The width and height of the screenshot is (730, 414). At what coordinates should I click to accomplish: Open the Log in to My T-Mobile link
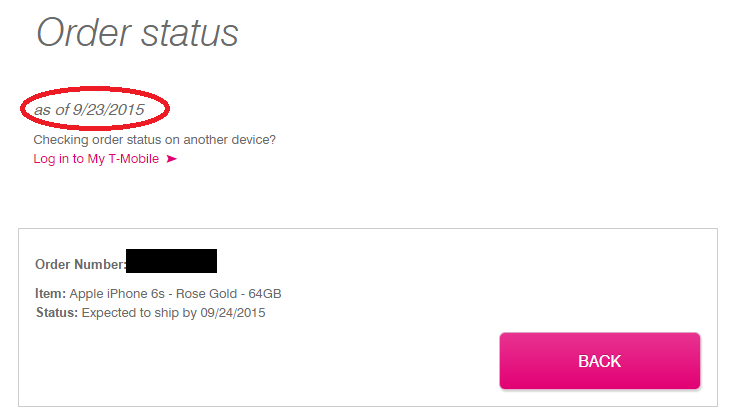point(96,159)
